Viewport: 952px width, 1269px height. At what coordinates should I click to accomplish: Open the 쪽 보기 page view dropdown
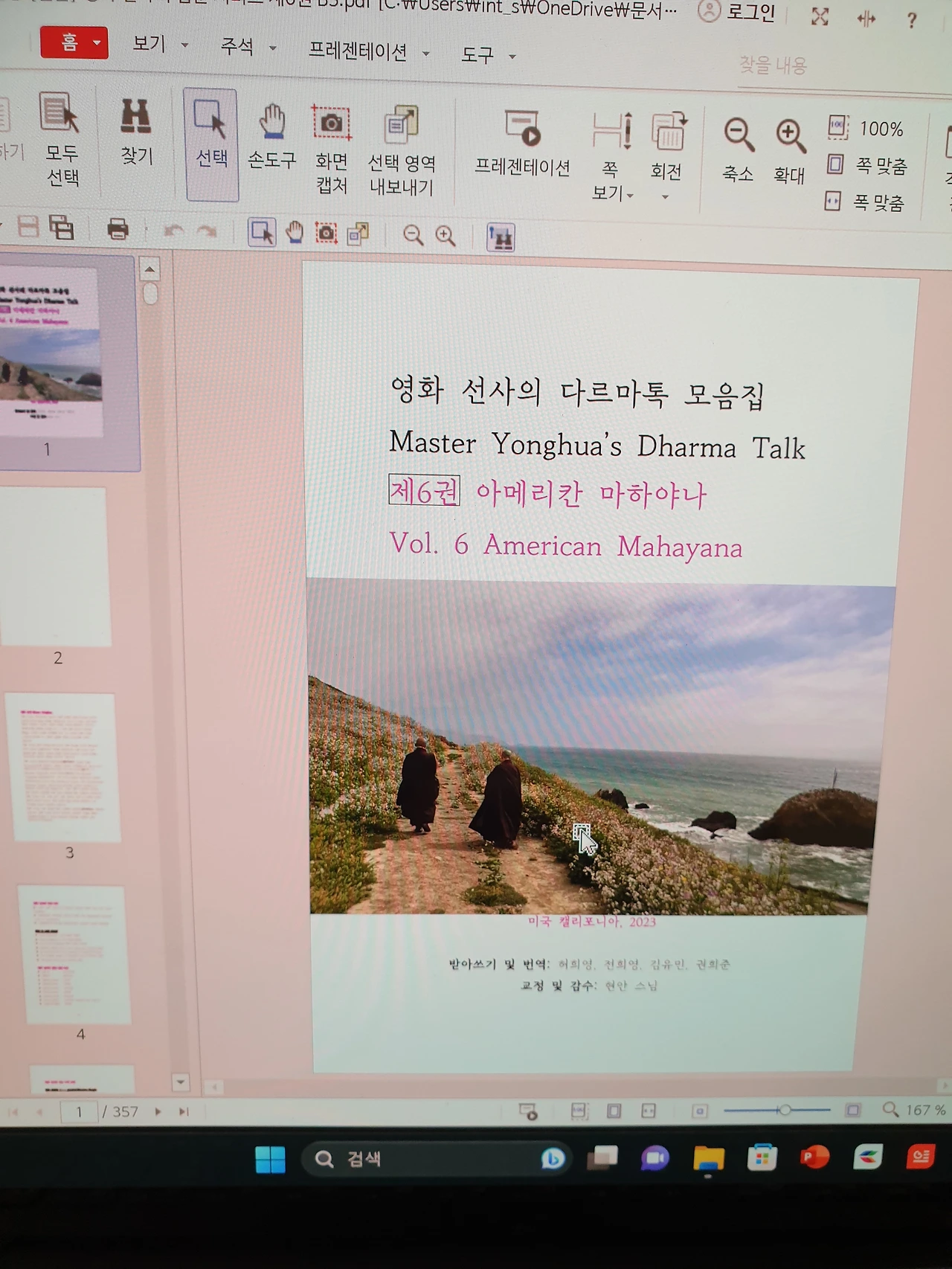click(611, 156)
